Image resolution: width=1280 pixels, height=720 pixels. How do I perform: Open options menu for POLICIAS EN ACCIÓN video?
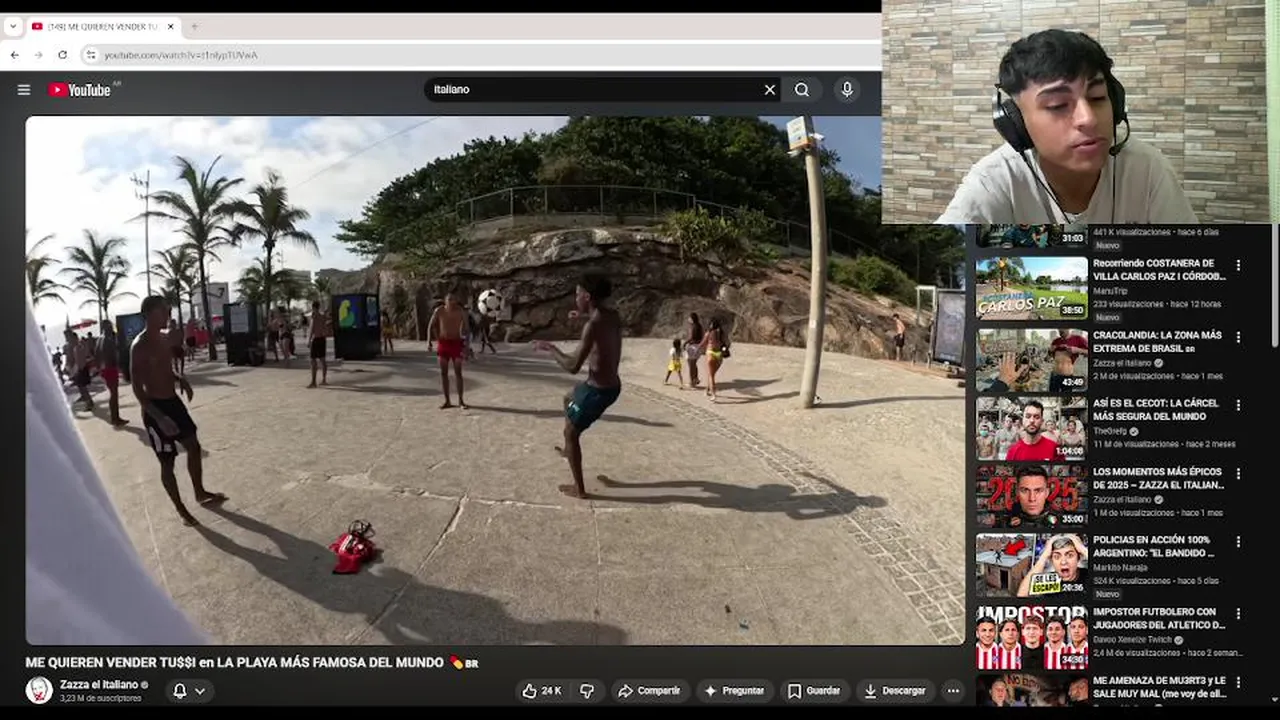tap(1238, 541)
